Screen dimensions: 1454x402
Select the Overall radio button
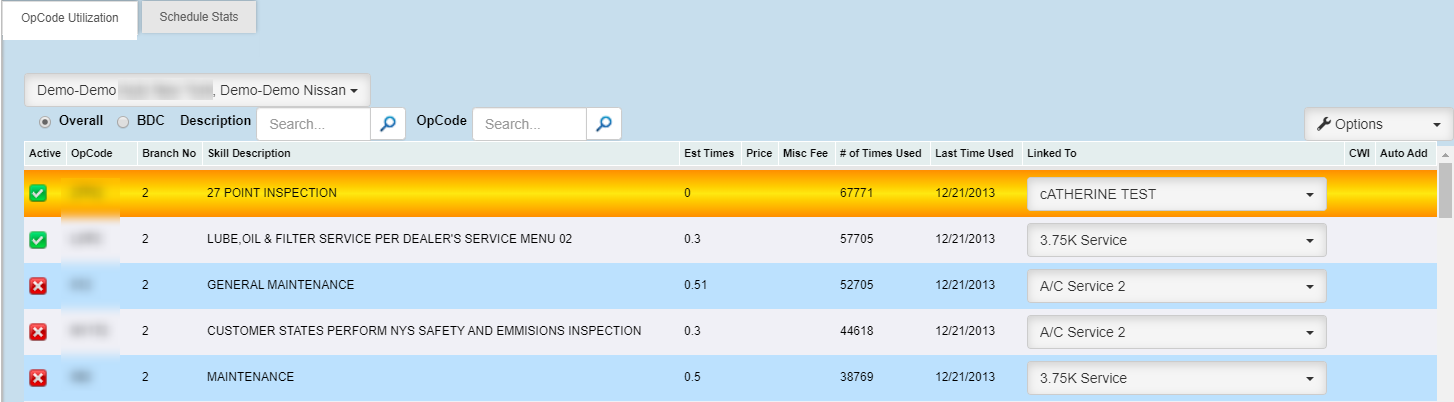pyautogui.click(x=45, y=121)
